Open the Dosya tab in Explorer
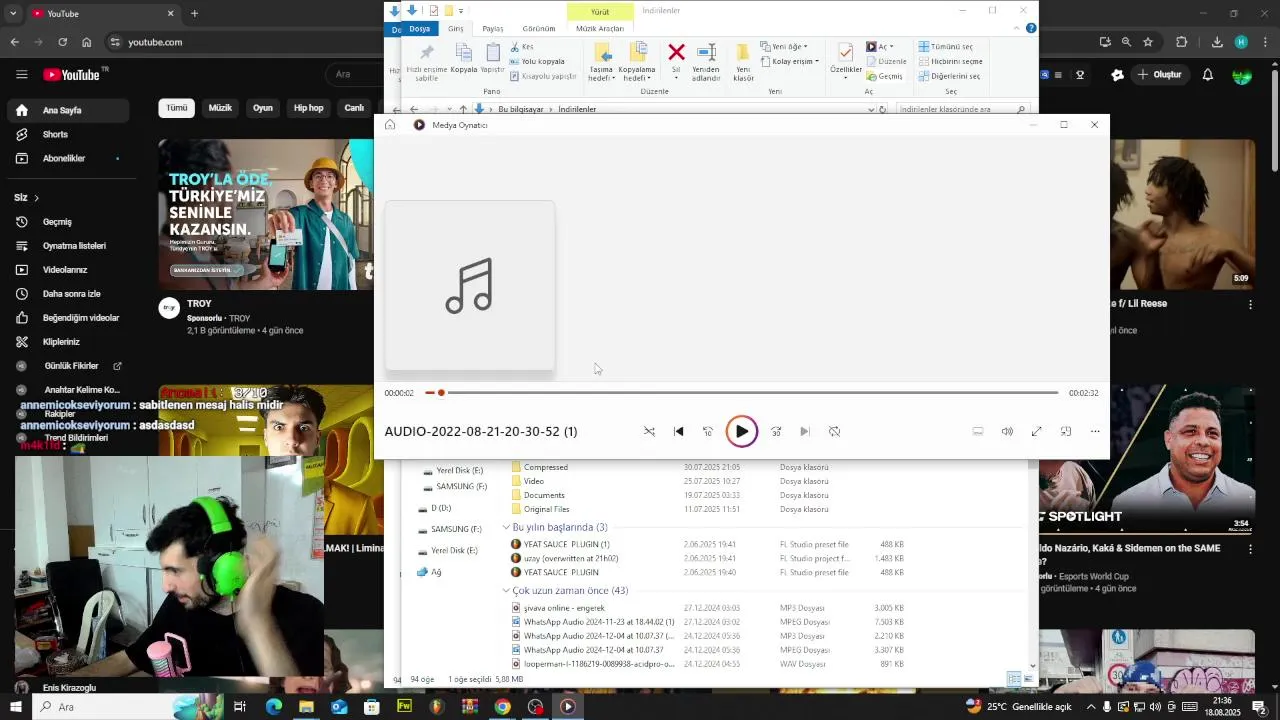Screen dimensions: 1280x720 tap(419, 29)
